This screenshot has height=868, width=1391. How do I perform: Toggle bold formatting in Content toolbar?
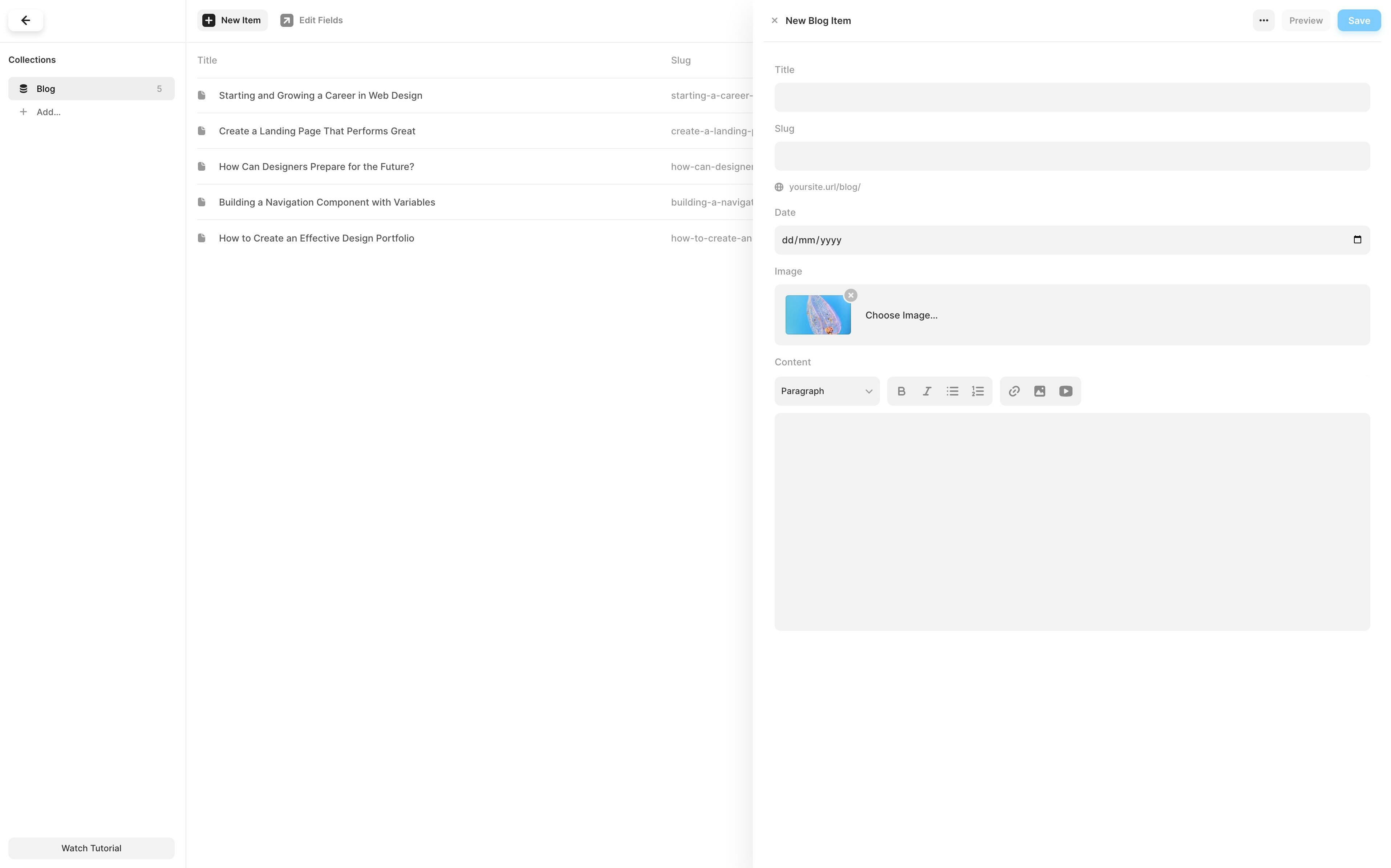pos(901,391)
